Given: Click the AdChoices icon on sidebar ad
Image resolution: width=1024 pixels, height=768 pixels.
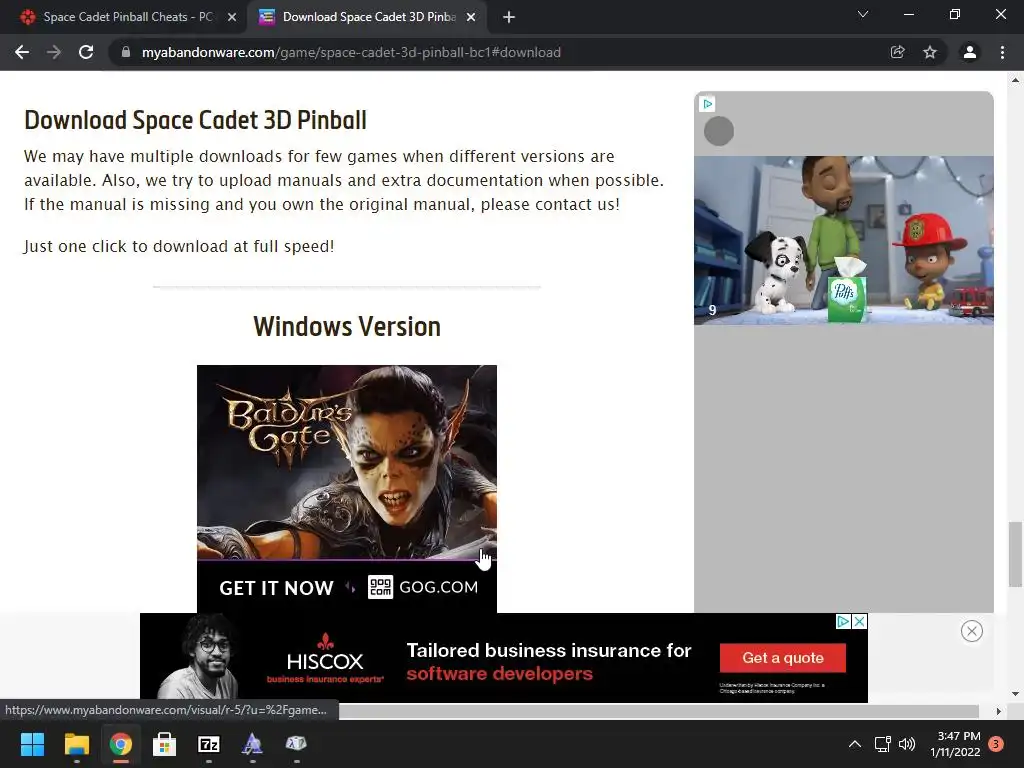Looking at the screenshot, I should coord(707,104).
